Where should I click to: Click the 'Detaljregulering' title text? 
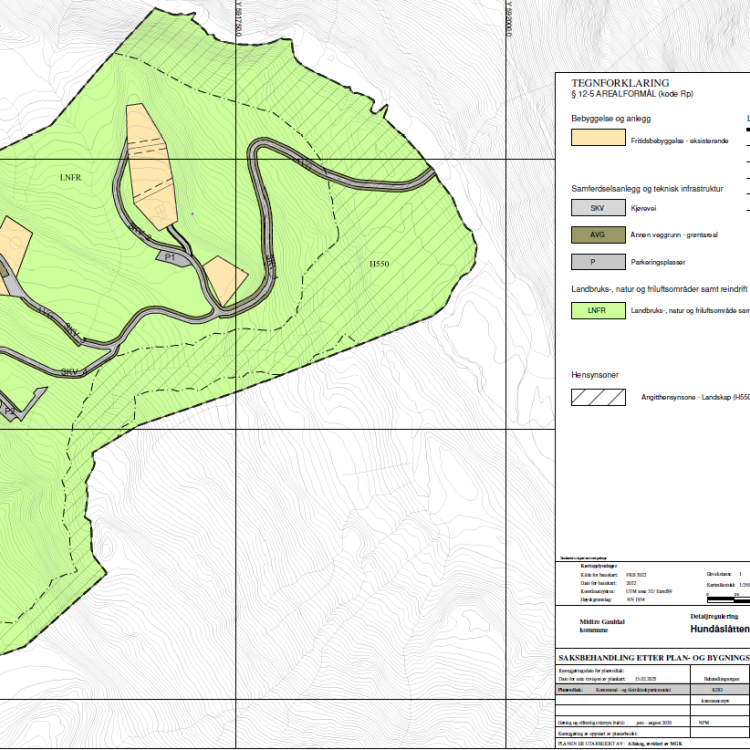click(x=714, y=616)
